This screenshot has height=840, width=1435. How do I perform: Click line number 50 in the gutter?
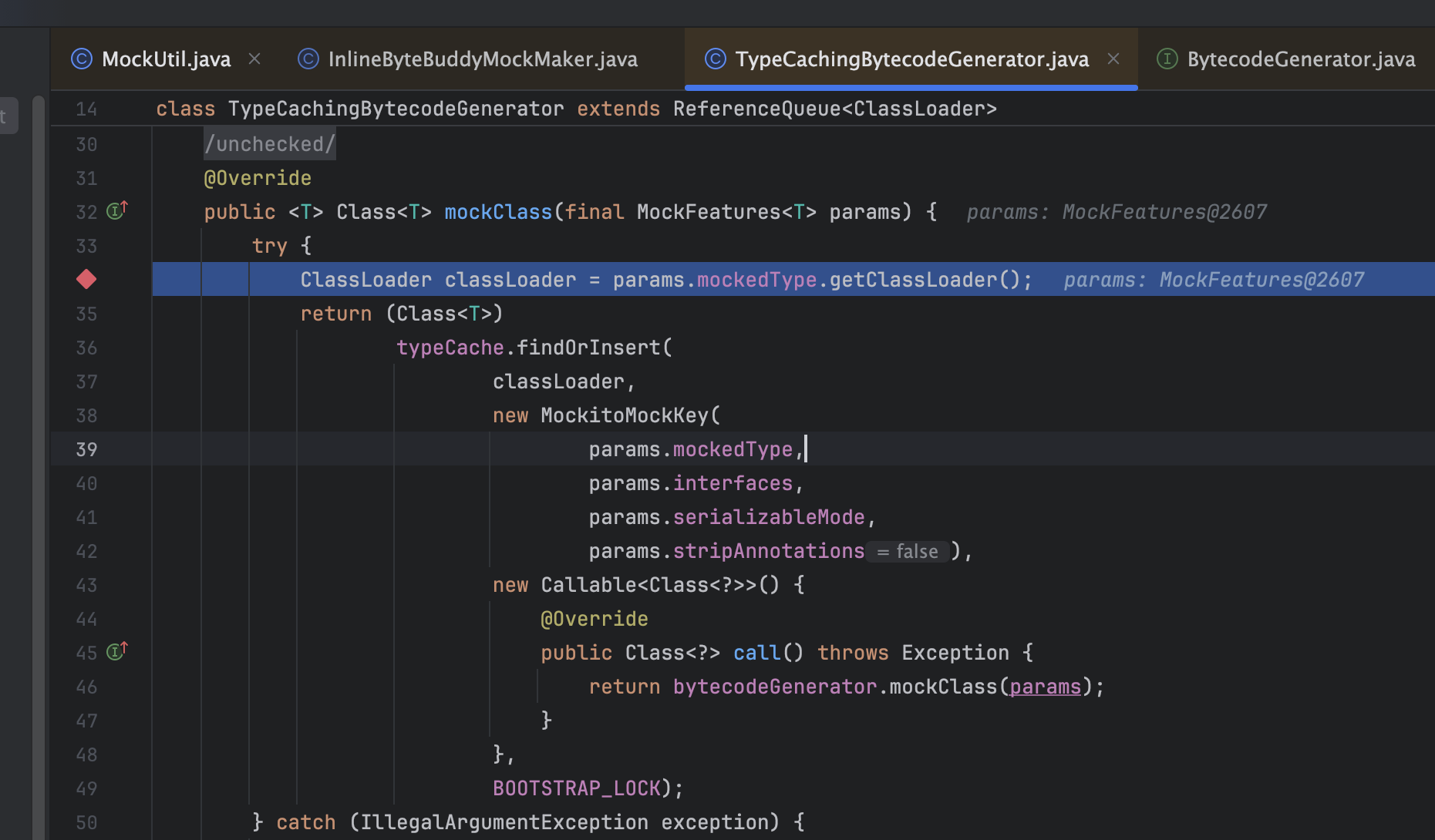(86, 822)
